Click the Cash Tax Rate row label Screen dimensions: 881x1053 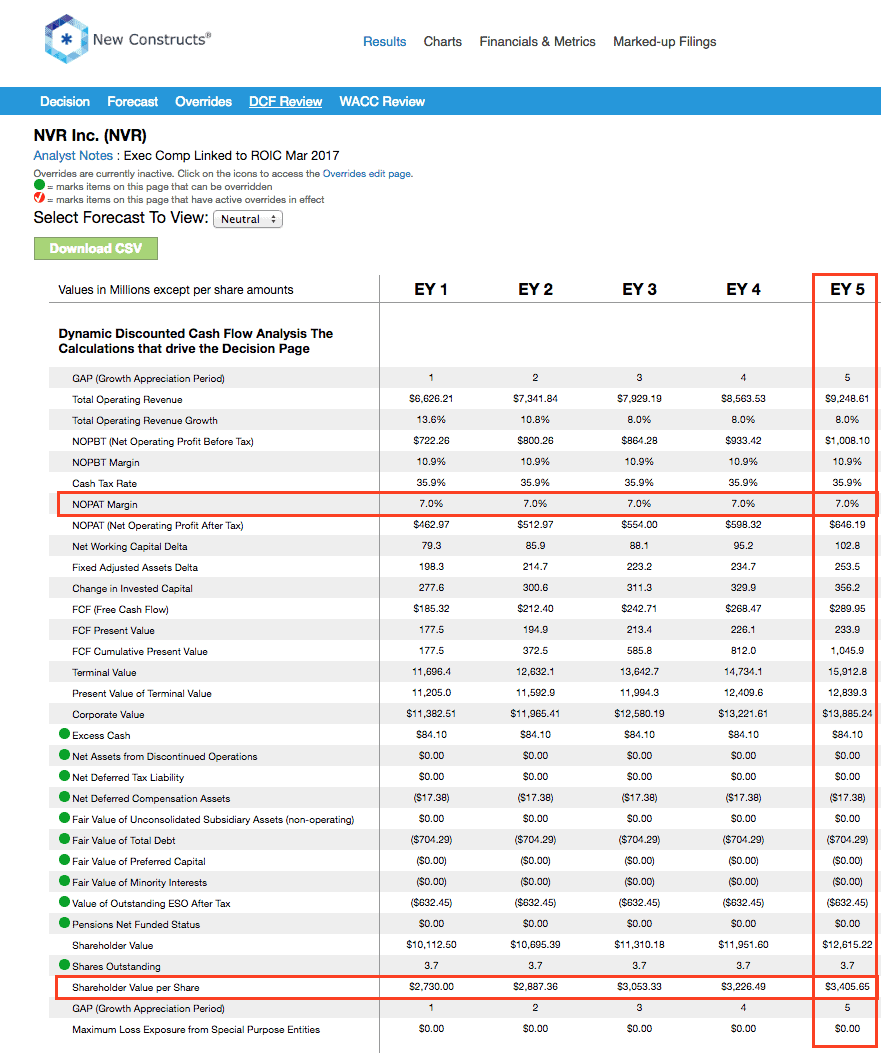104,484
